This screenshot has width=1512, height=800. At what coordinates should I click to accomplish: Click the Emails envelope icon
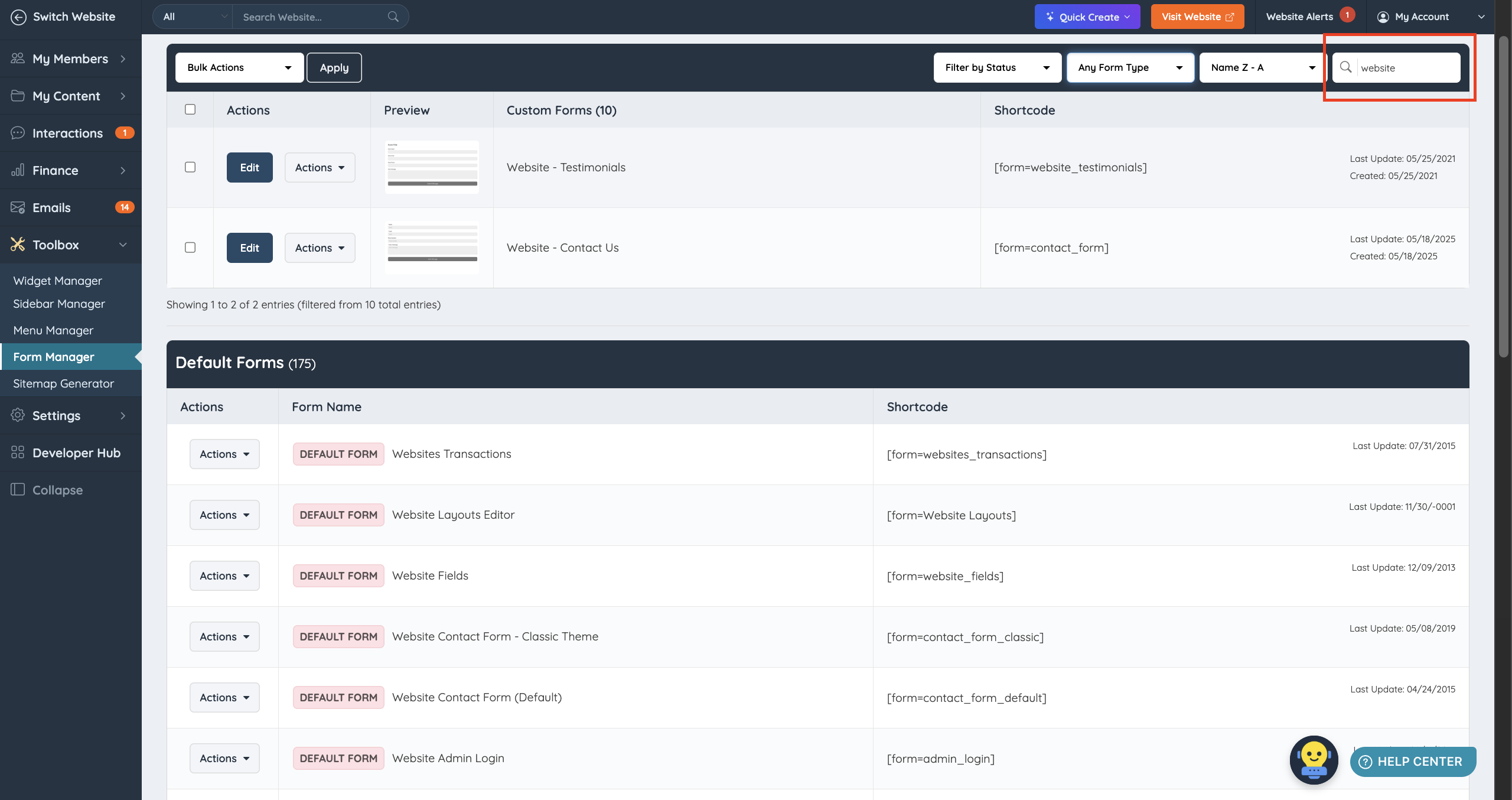tap(18, 207)
